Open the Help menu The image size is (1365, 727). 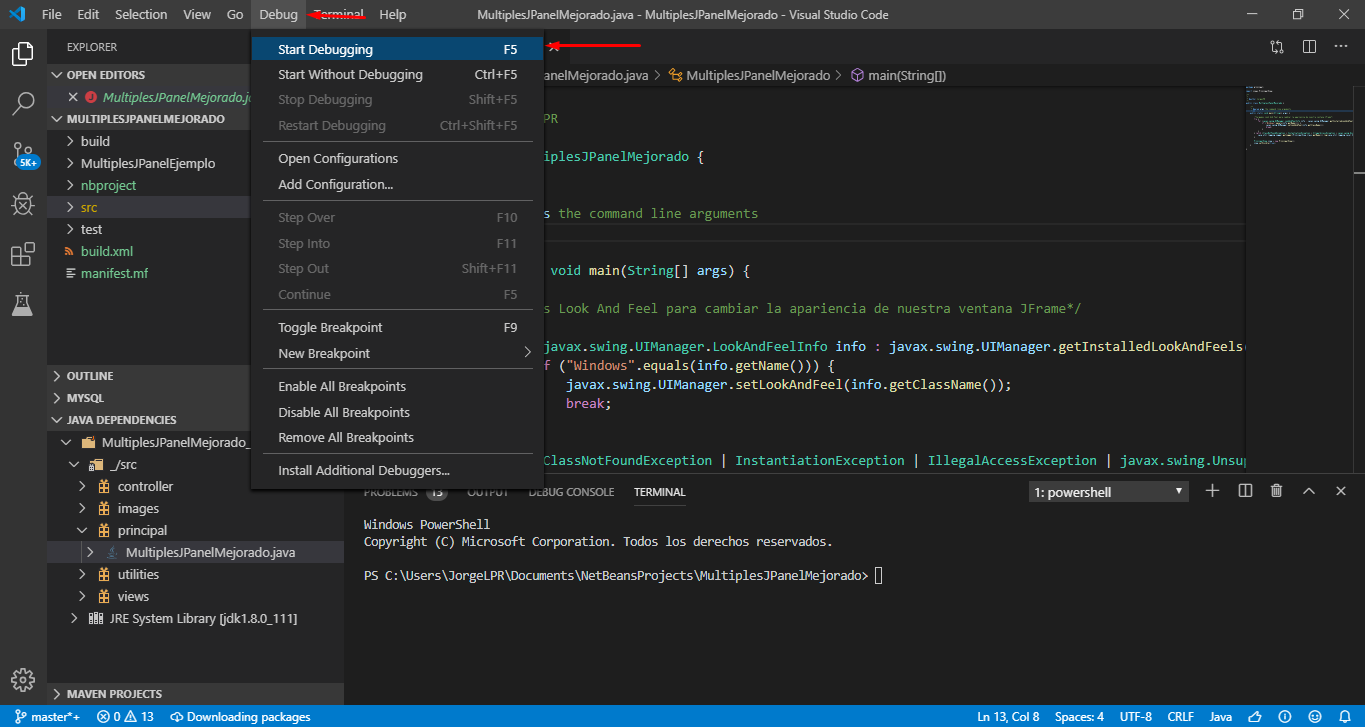pyautogui.click(x=392, y=14)
